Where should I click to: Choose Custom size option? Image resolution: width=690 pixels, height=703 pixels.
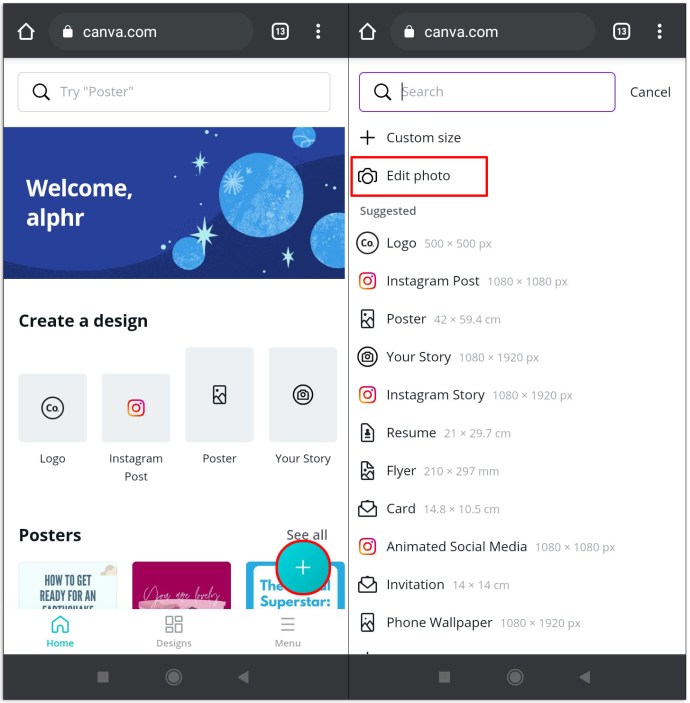coord(410,138)
